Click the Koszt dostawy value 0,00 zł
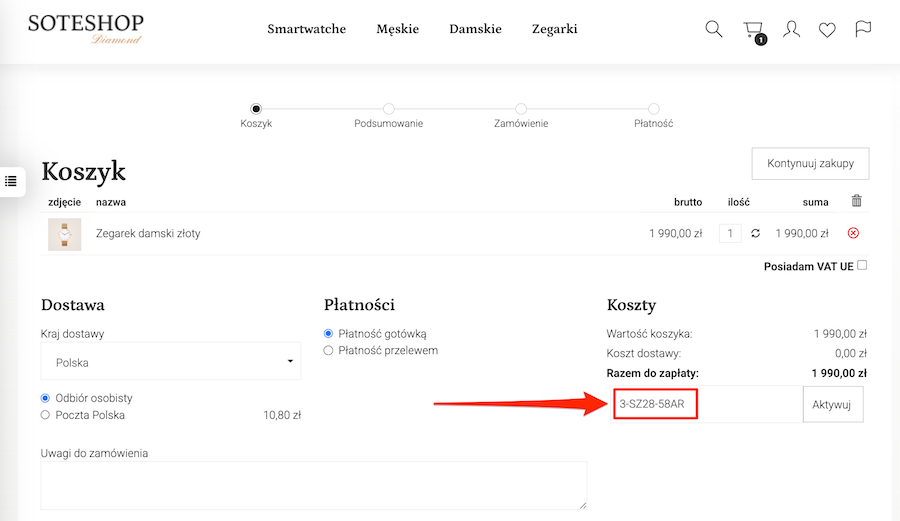Viewport: 900px width, 521px height. tap(851, 353)
